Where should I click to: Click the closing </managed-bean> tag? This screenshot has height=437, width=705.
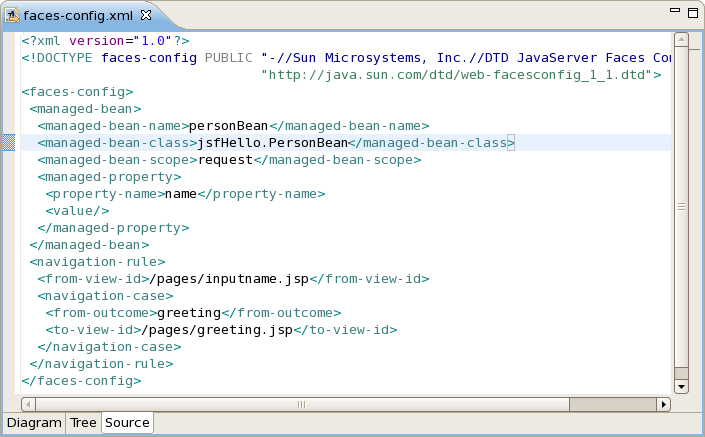tap(89, 245)
